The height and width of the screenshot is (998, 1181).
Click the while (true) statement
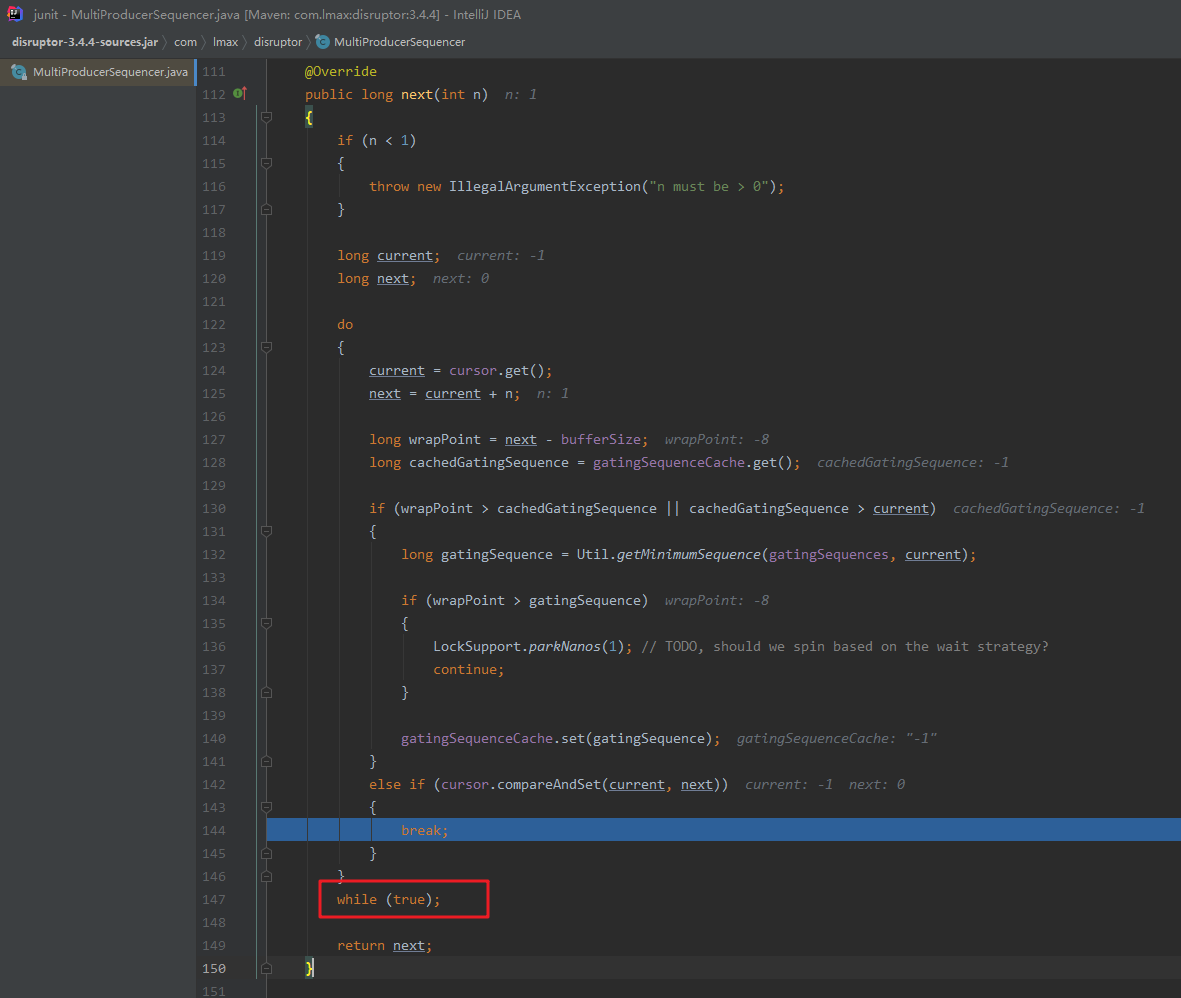coord(388,899)
